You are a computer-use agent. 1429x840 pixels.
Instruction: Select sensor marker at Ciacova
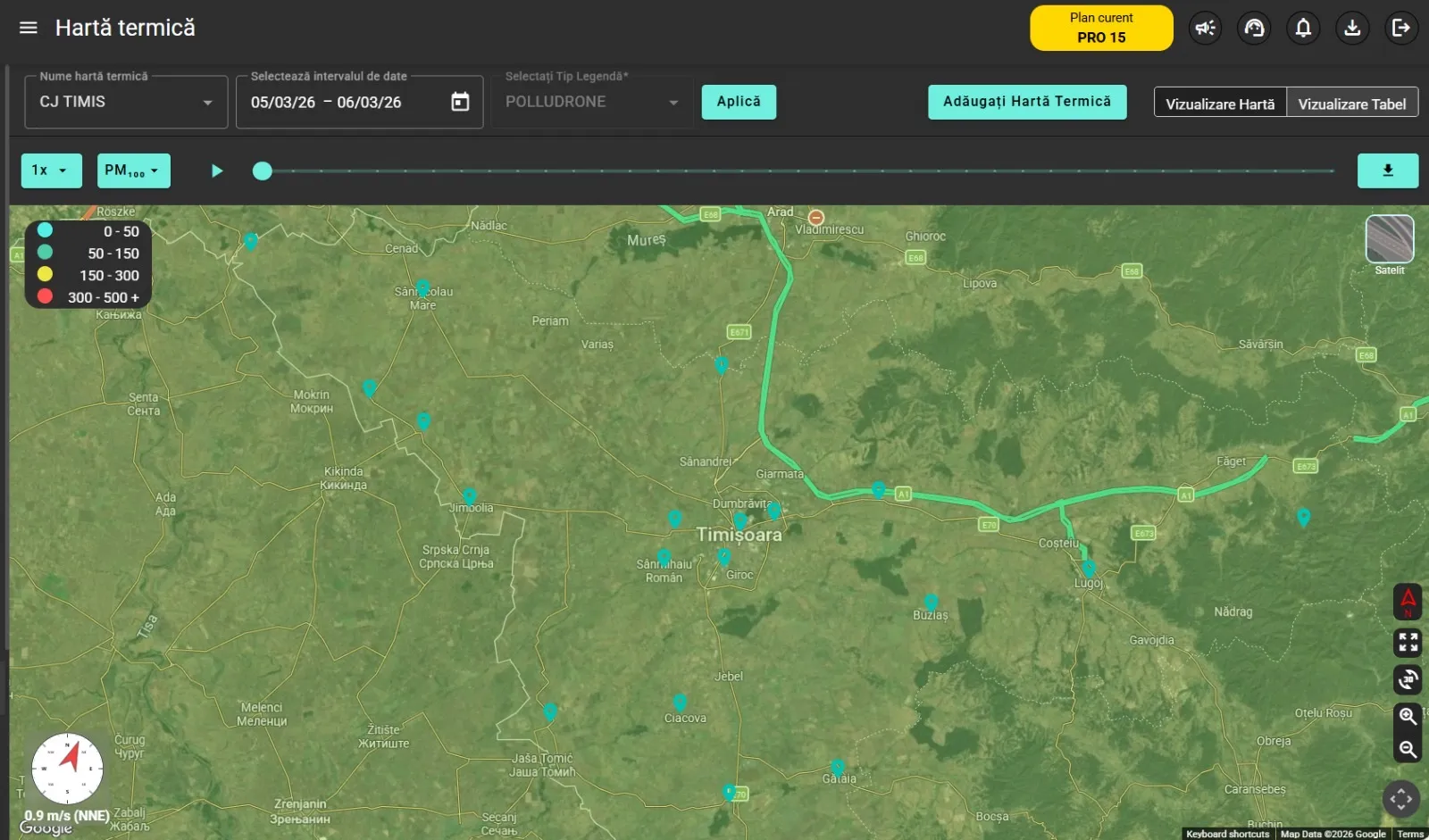pyautogui.click(x=680, y=702)
